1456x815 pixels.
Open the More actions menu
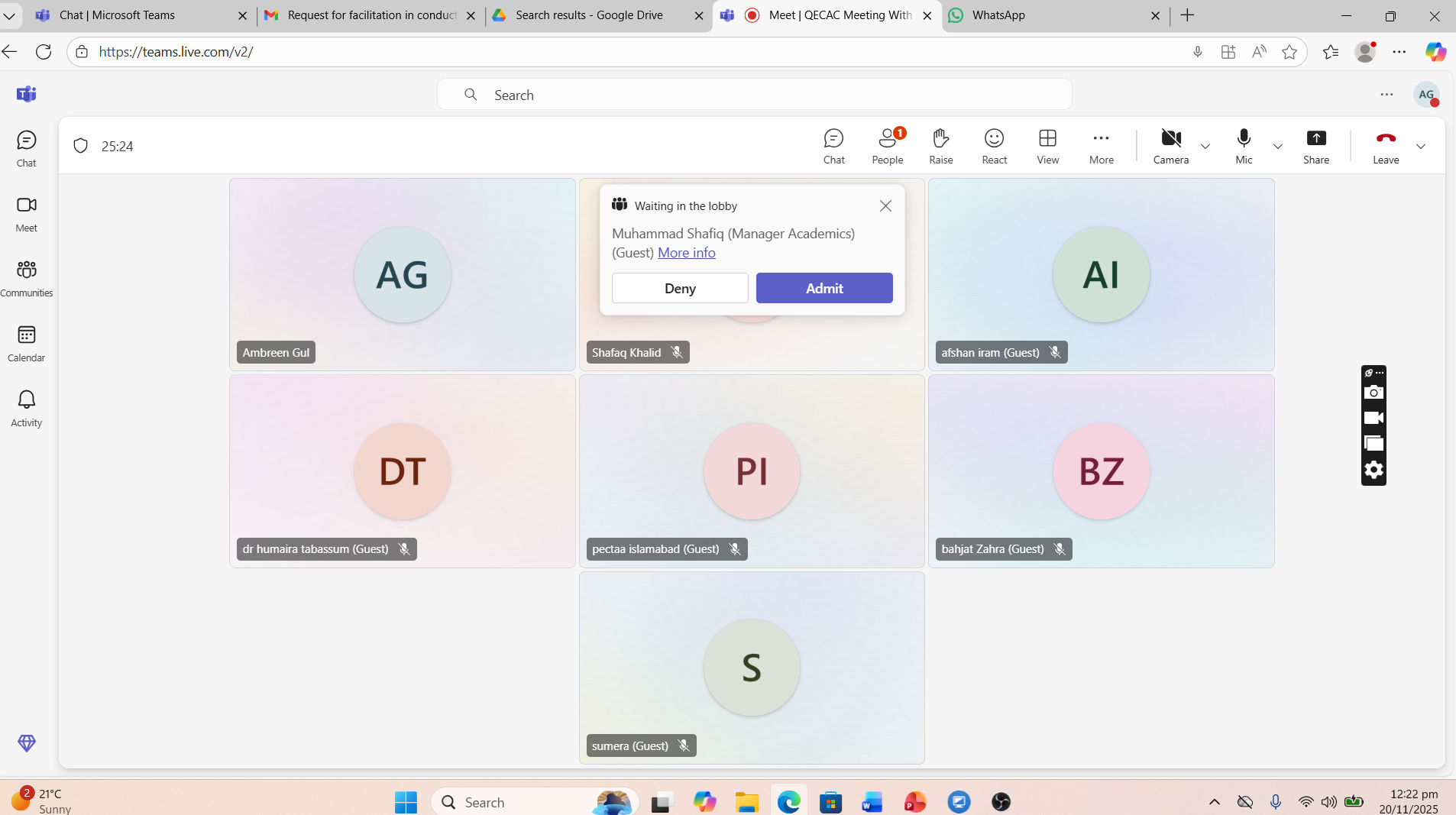tap(1101, 146)
